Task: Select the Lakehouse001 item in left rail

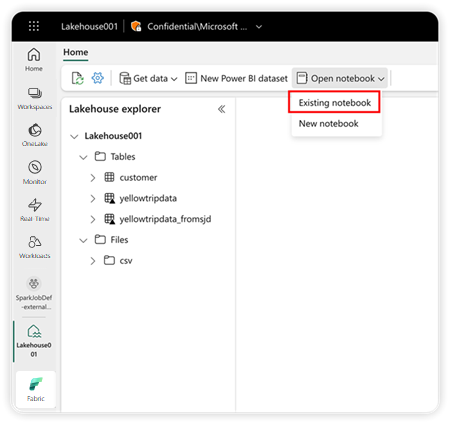Action: [34, 341]
